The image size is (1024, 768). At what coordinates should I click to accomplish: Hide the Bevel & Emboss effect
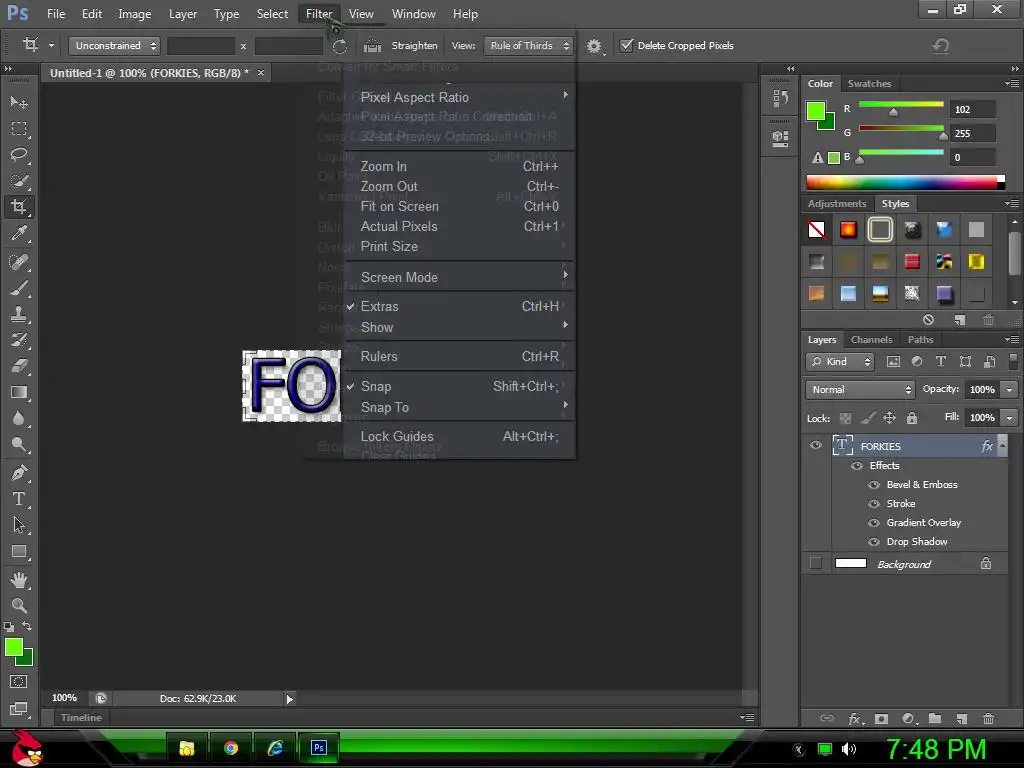pos(874,485)
